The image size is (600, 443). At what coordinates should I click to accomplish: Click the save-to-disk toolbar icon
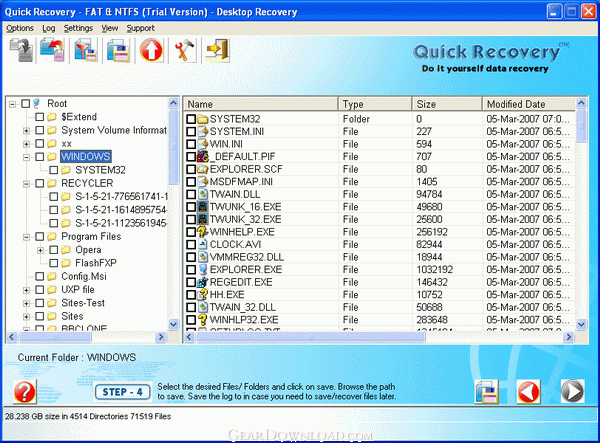click(118, 50)
